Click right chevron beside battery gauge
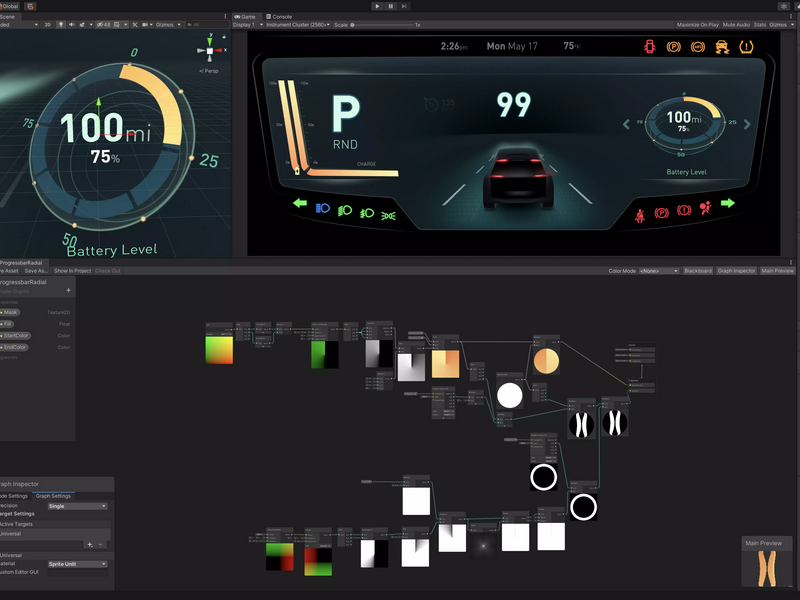 coord(747,124)
